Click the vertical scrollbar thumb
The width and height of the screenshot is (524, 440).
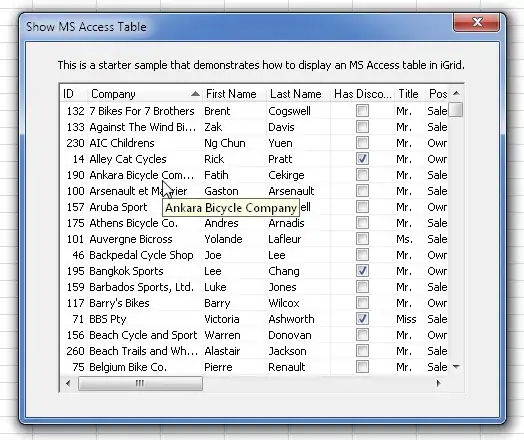[456, 110]
